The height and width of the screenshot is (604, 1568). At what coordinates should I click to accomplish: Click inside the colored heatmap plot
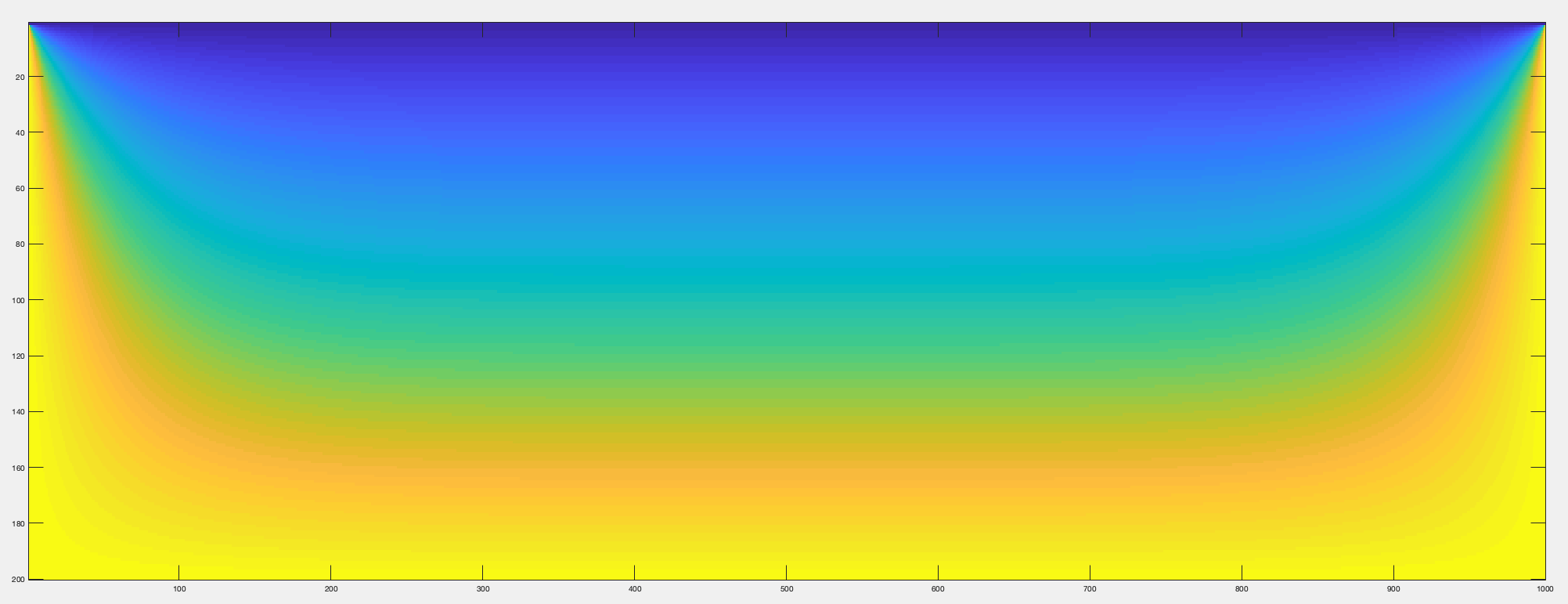787,301
